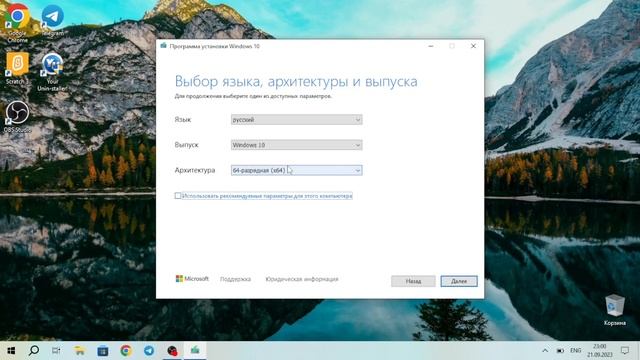The width and height of the screenshot is (640, 360).
Task: Open Telegram from the taskbar
Action: point(149,350)
